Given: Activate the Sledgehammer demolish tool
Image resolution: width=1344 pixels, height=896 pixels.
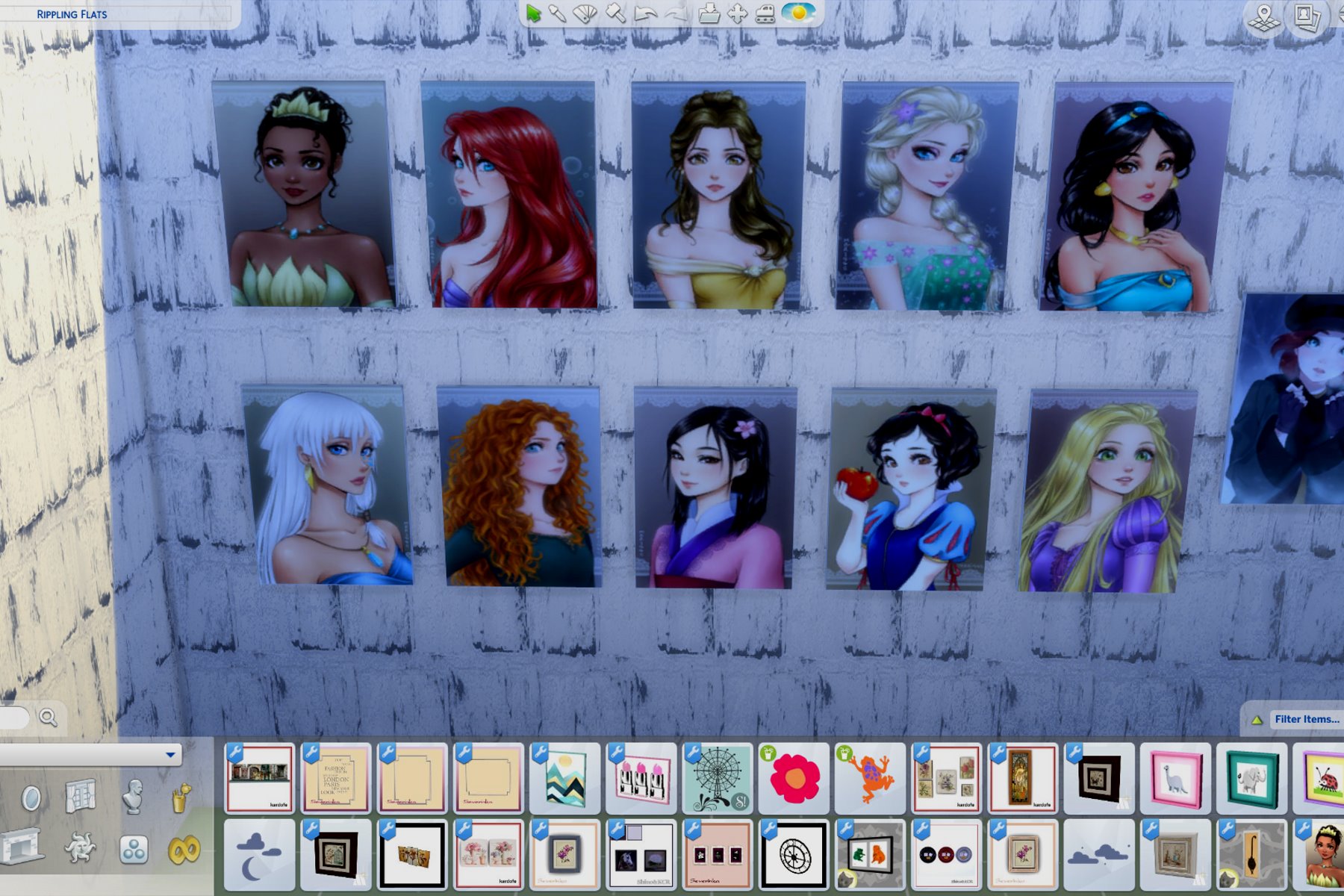Looking at the screenshot, I should point(615,13).
